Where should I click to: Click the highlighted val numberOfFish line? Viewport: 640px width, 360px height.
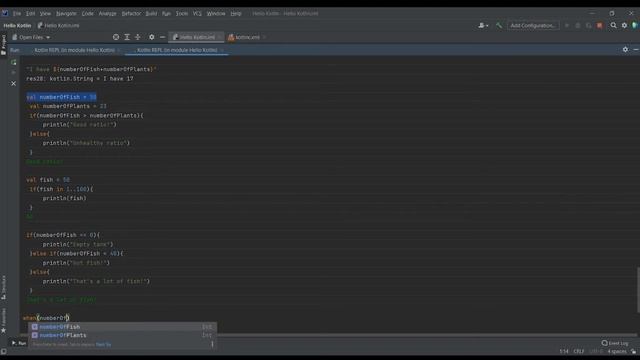point(61,97)
